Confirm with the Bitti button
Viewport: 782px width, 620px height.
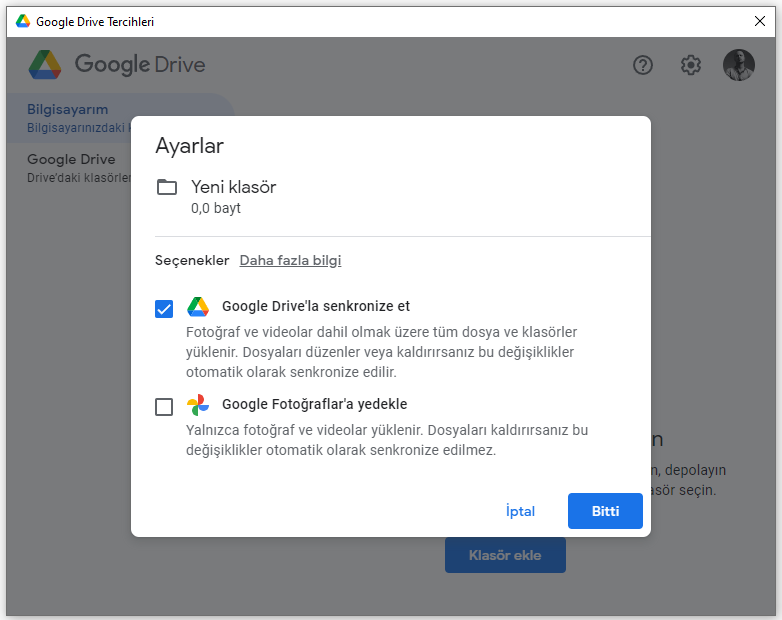(x=605, y=511)
